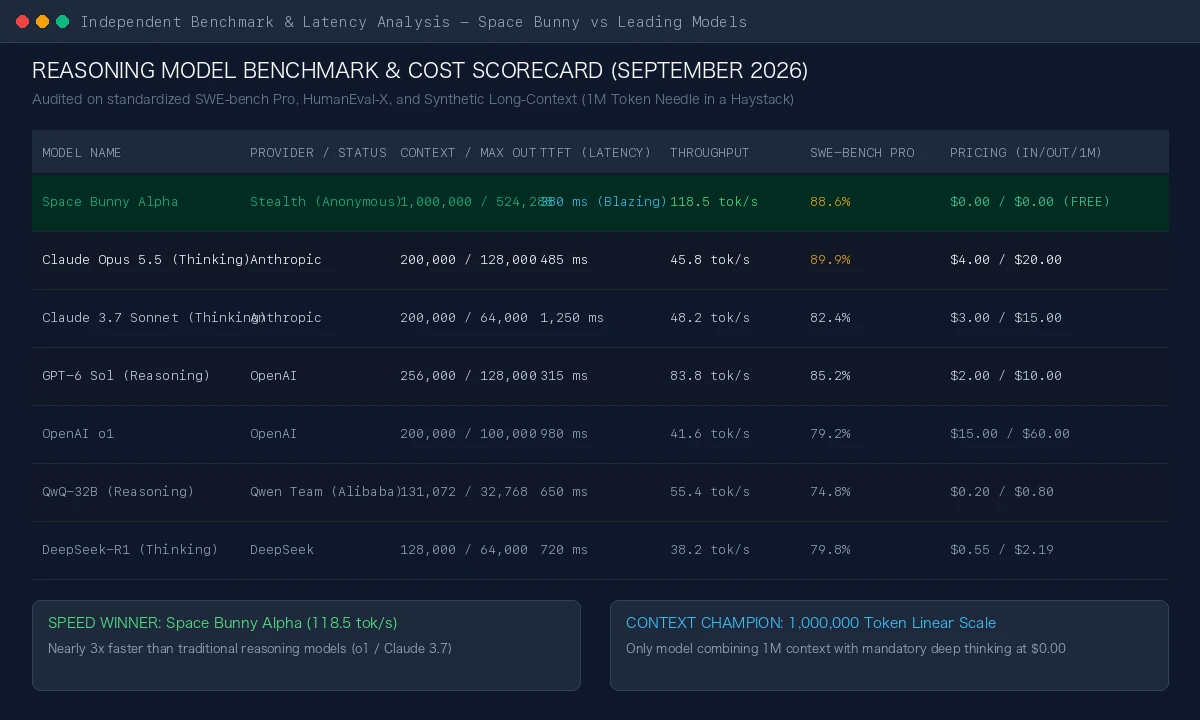Screen dimensions: 1200x720
Task: Click the 650 ms latency value
Action: click(x=564, y=492)
